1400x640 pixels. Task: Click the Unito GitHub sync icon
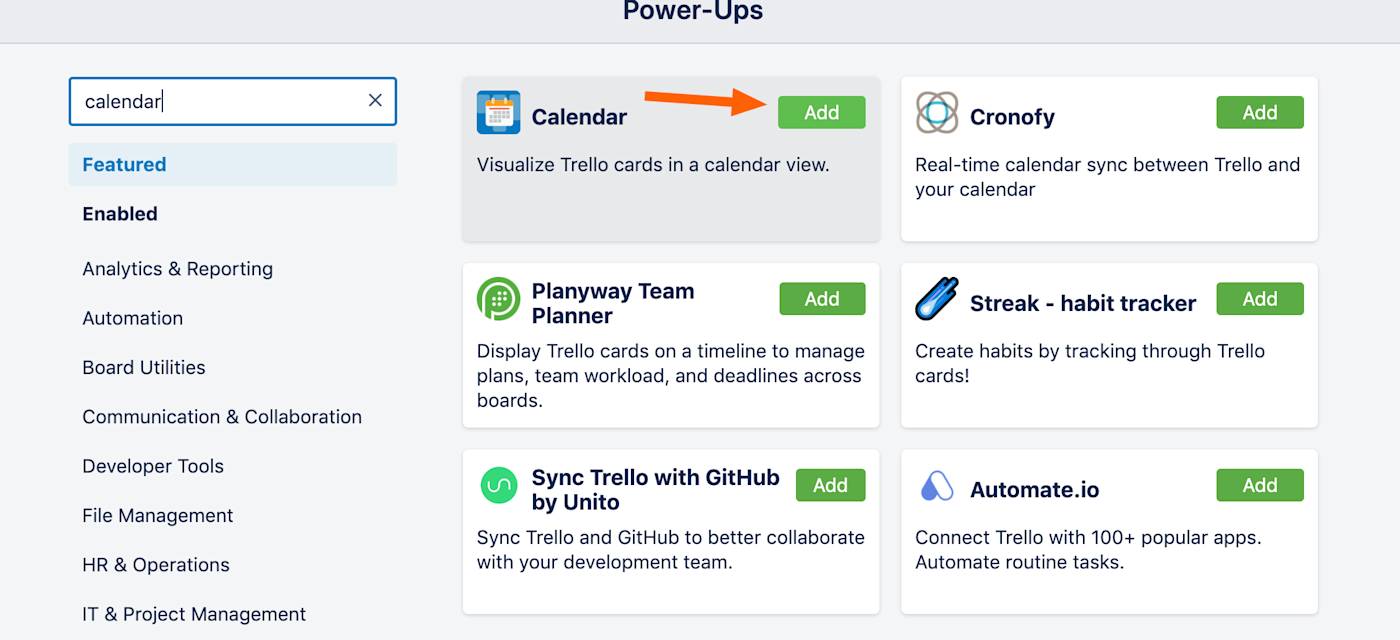pyautogui.click(x=498, y=485)
